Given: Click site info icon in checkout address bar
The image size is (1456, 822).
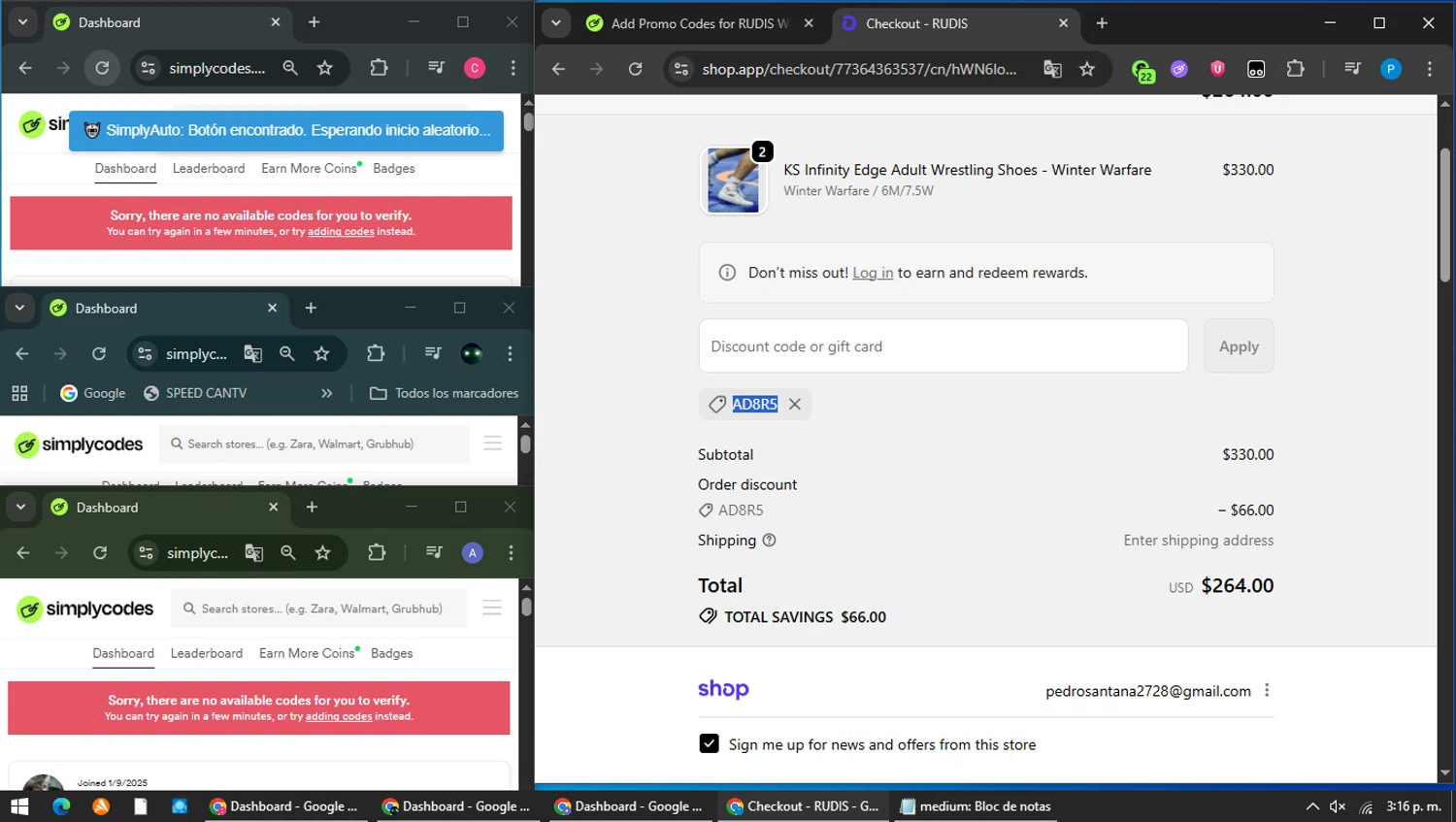Looking at the screenshot, I should coord(681,69).
